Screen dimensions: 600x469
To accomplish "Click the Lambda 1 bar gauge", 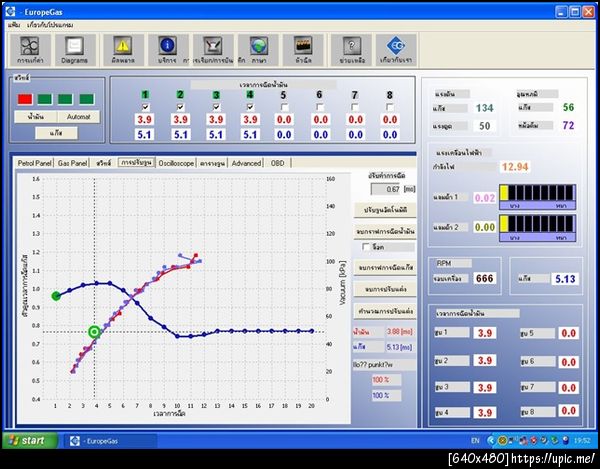I will (537, 197).
